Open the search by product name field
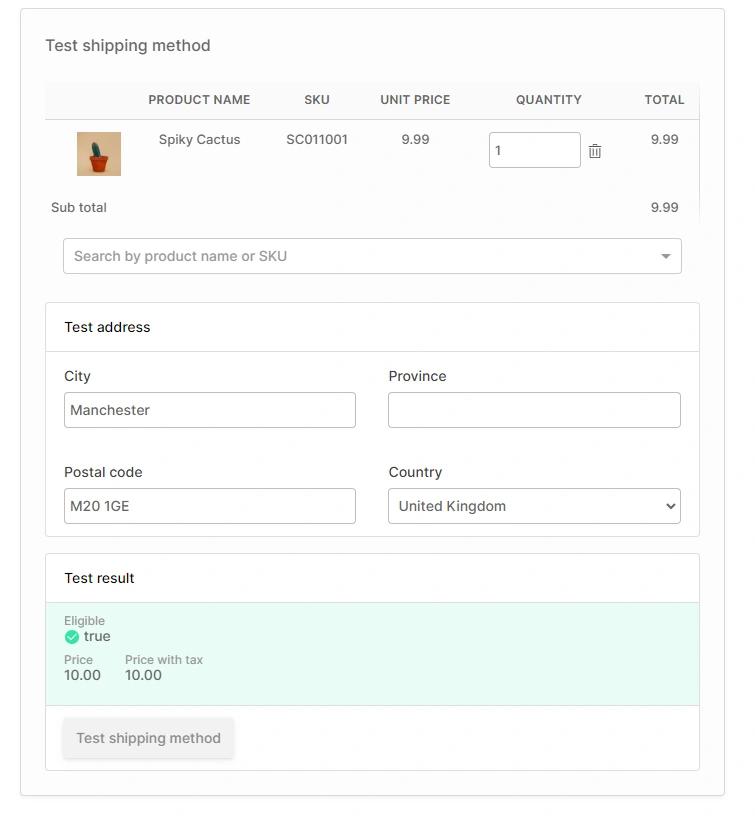 300,256
